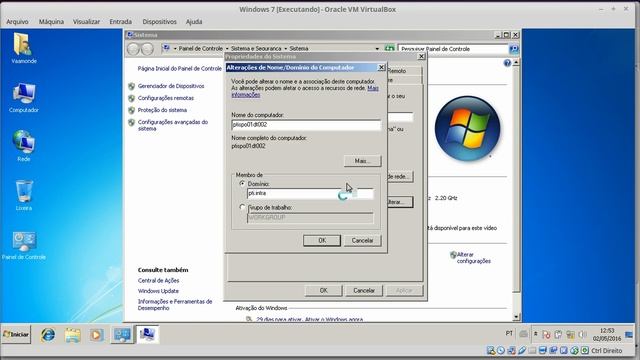Confirm the name/domain changes with OK

click(x=322, y=240)
